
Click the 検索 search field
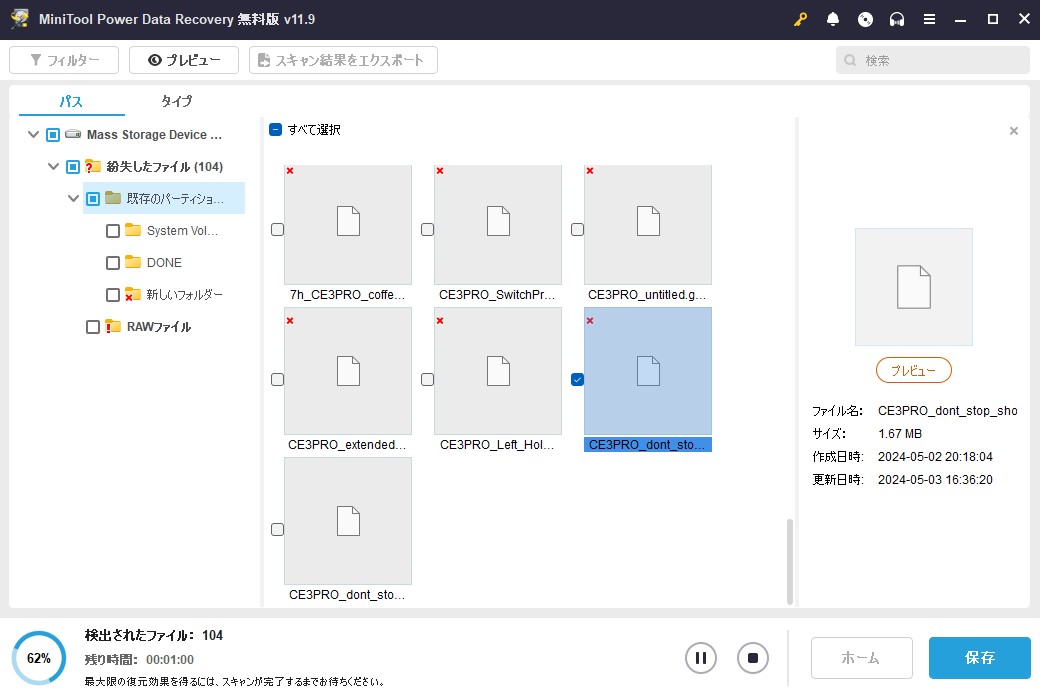pos(933,60)
